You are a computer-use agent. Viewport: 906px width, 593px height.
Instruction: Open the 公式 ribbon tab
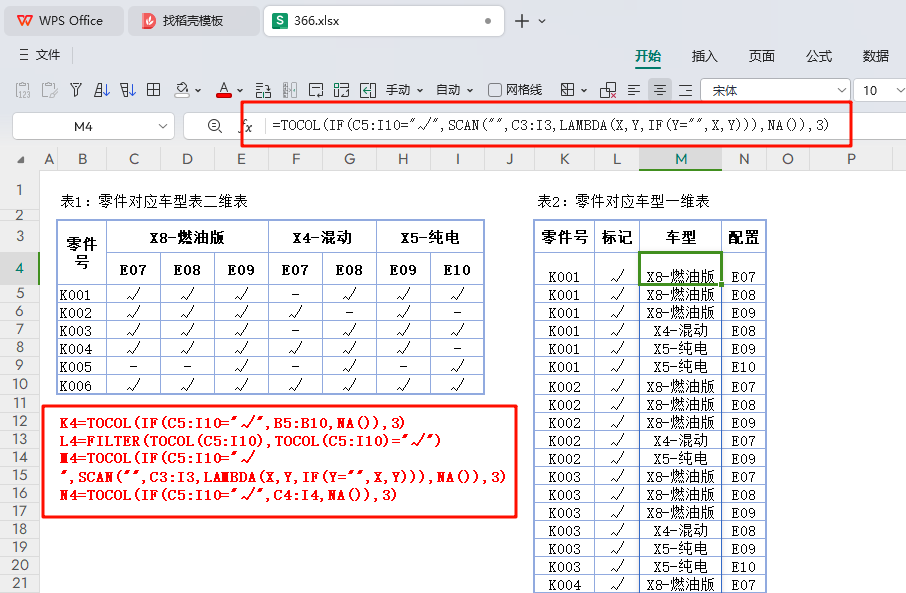[819, 56]
